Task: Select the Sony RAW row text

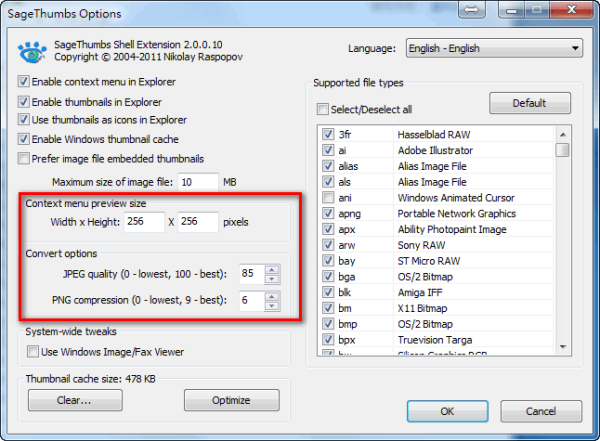Action: click(x=421, y=245)
